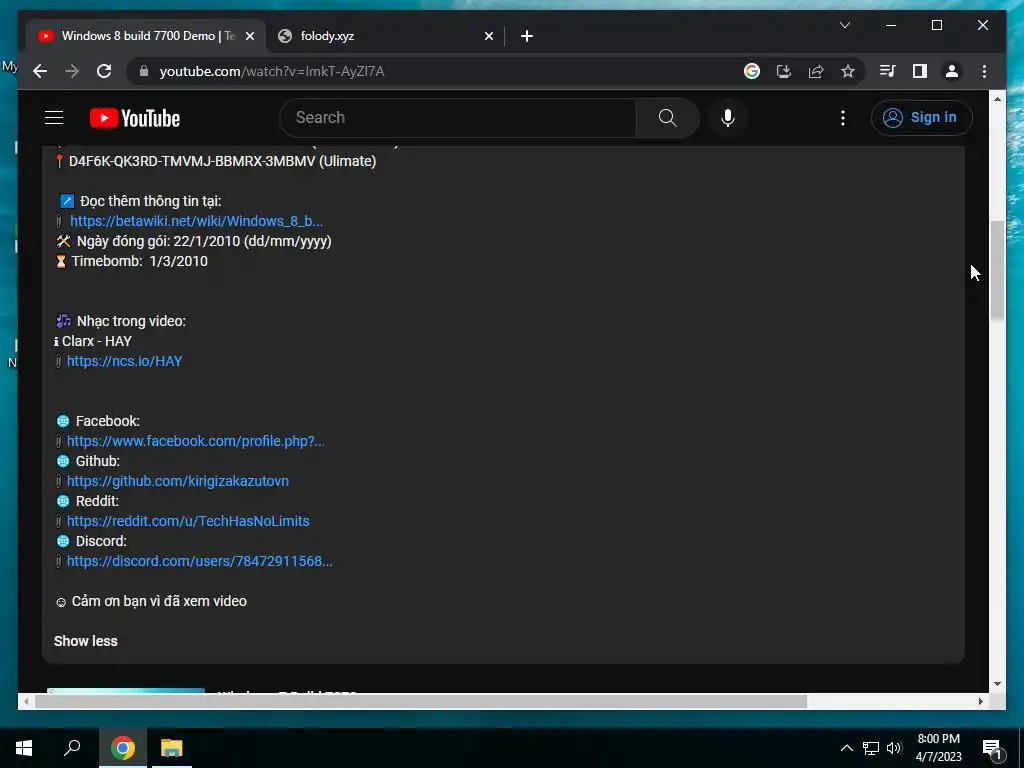This screenshot has width=1024, height=768.
Task: Open the ncs.io/HAY music link
Action: pyautogui.click(x=124, y=361)
